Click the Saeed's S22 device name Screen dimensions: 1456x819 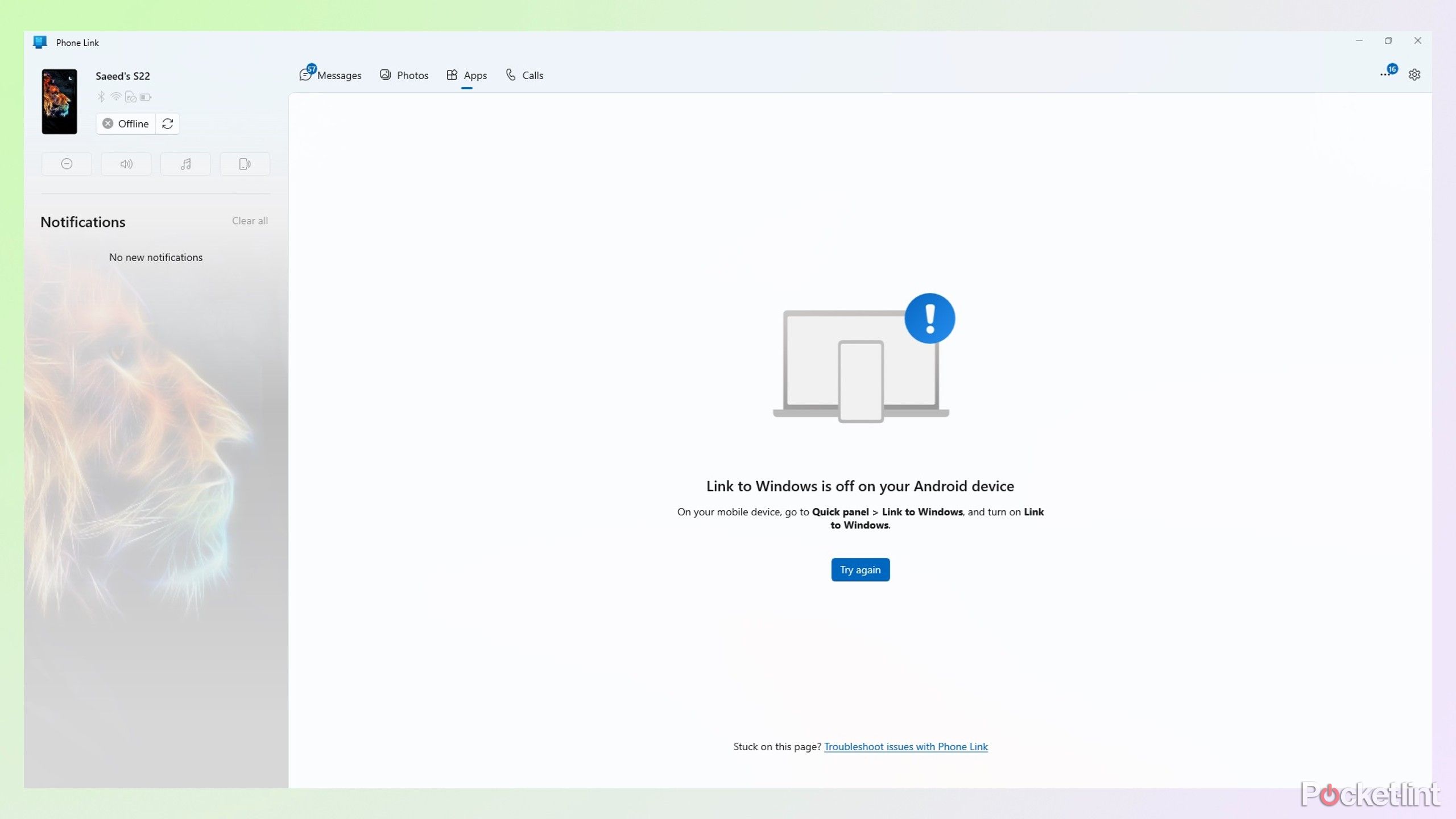[123, 76]
